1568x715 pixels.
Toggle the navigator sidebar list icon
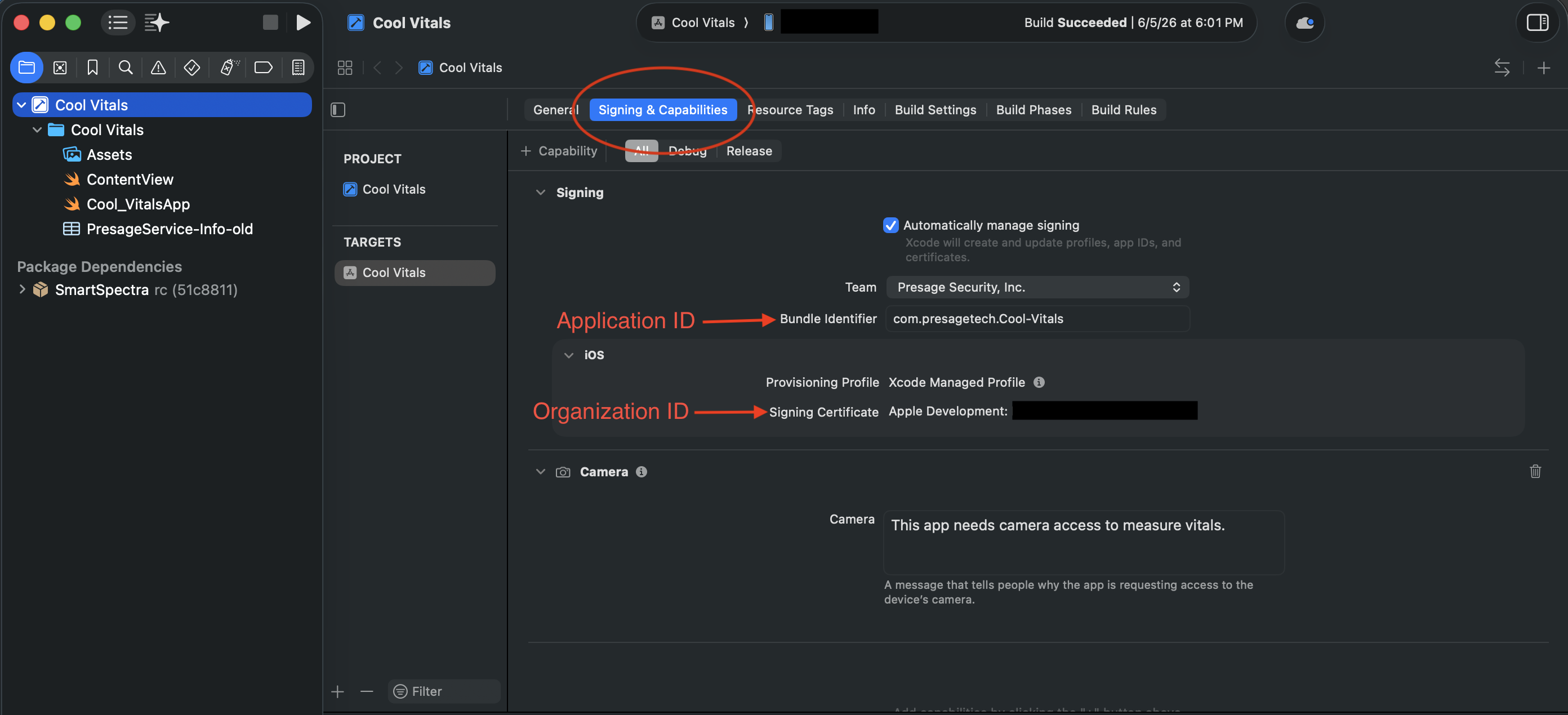(118, 23)
